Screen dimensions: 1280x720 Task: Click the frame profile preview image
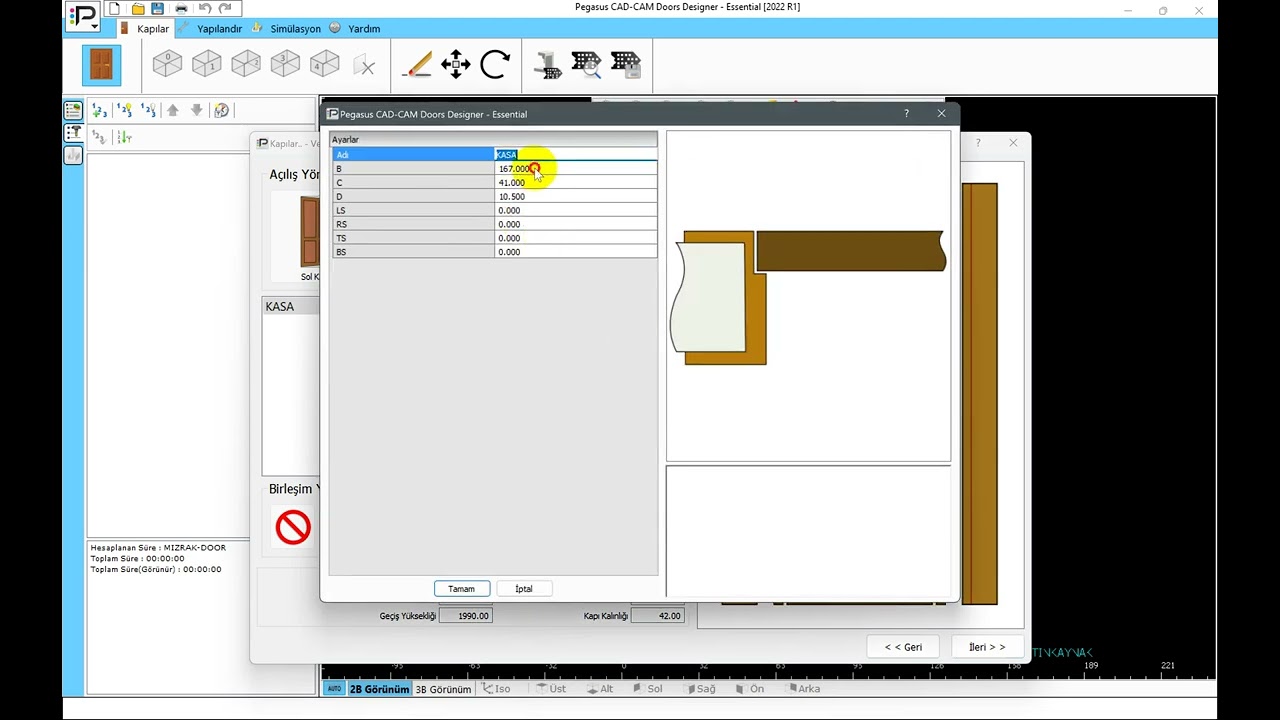point(808,296)
